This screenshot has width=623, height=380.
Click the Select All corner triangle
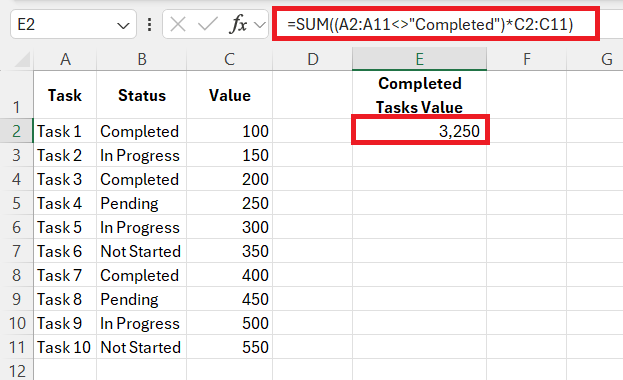[22, 60]
